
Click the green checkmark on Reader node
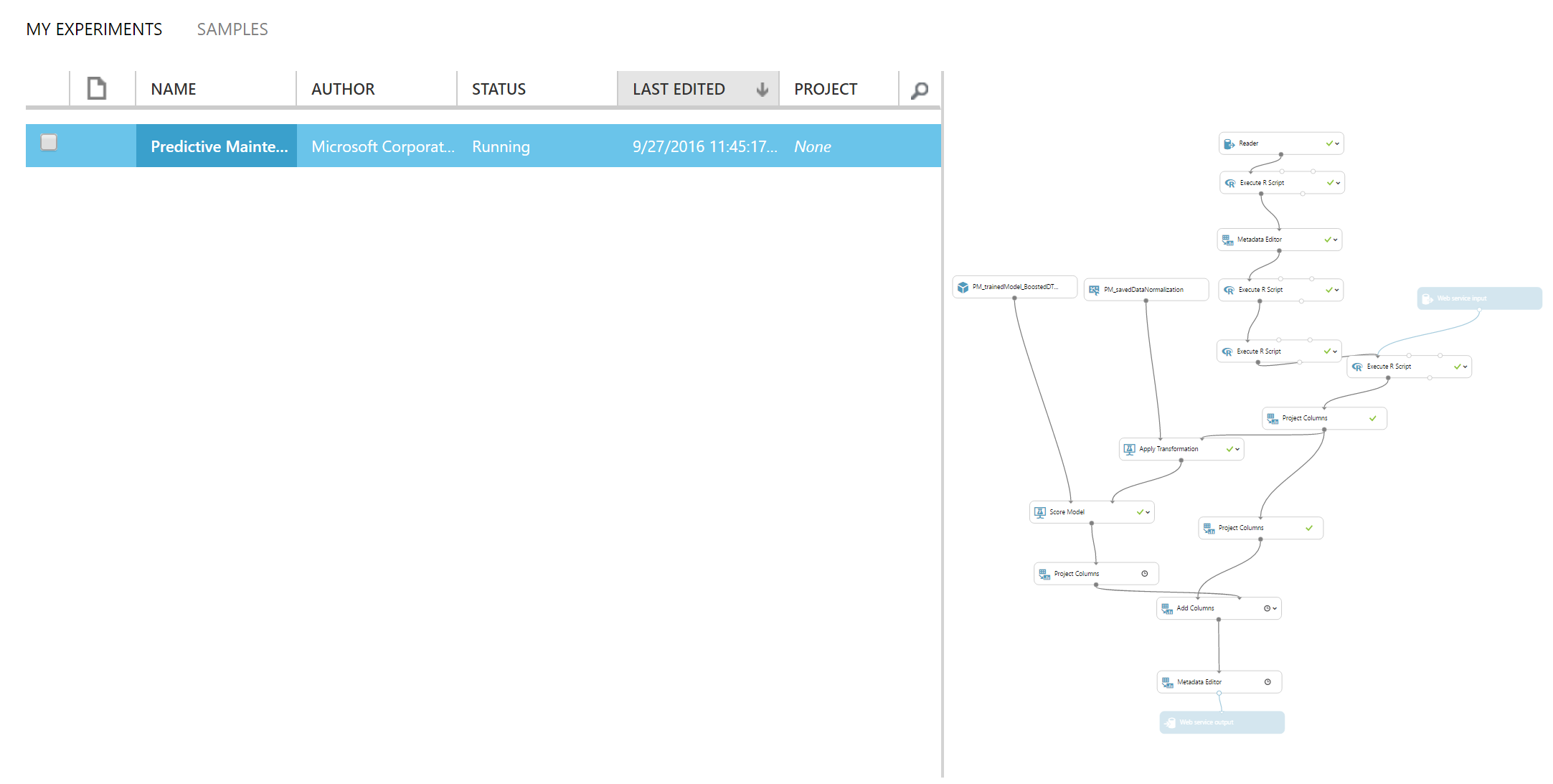(1329, 143)
